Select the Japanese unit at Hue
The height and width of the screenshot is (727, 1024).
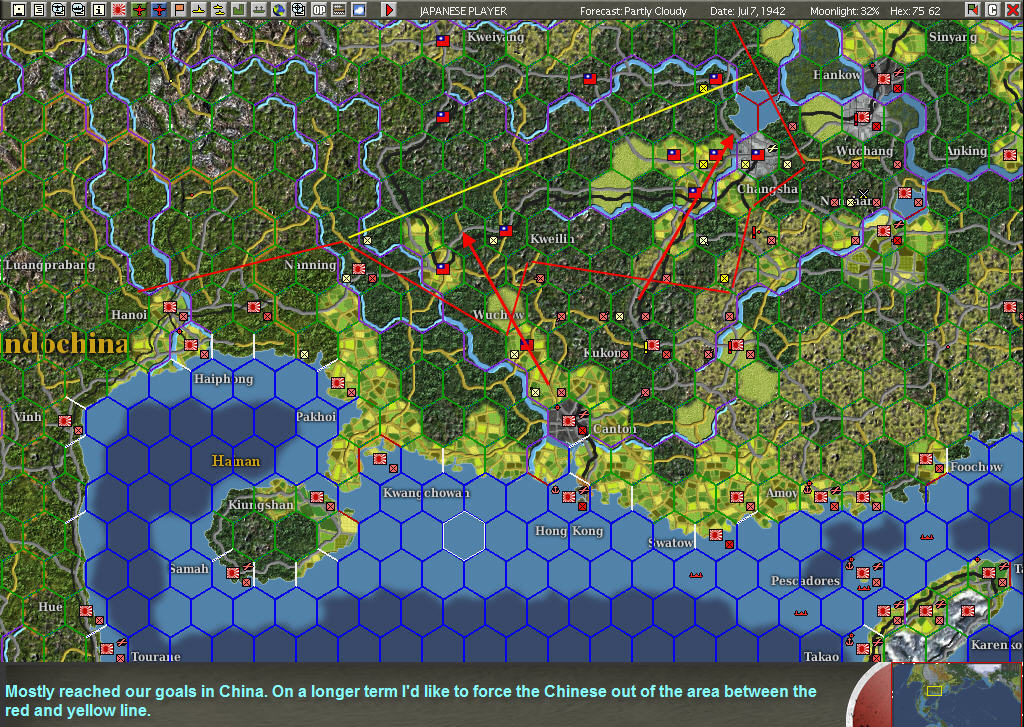tap(86, 611)
